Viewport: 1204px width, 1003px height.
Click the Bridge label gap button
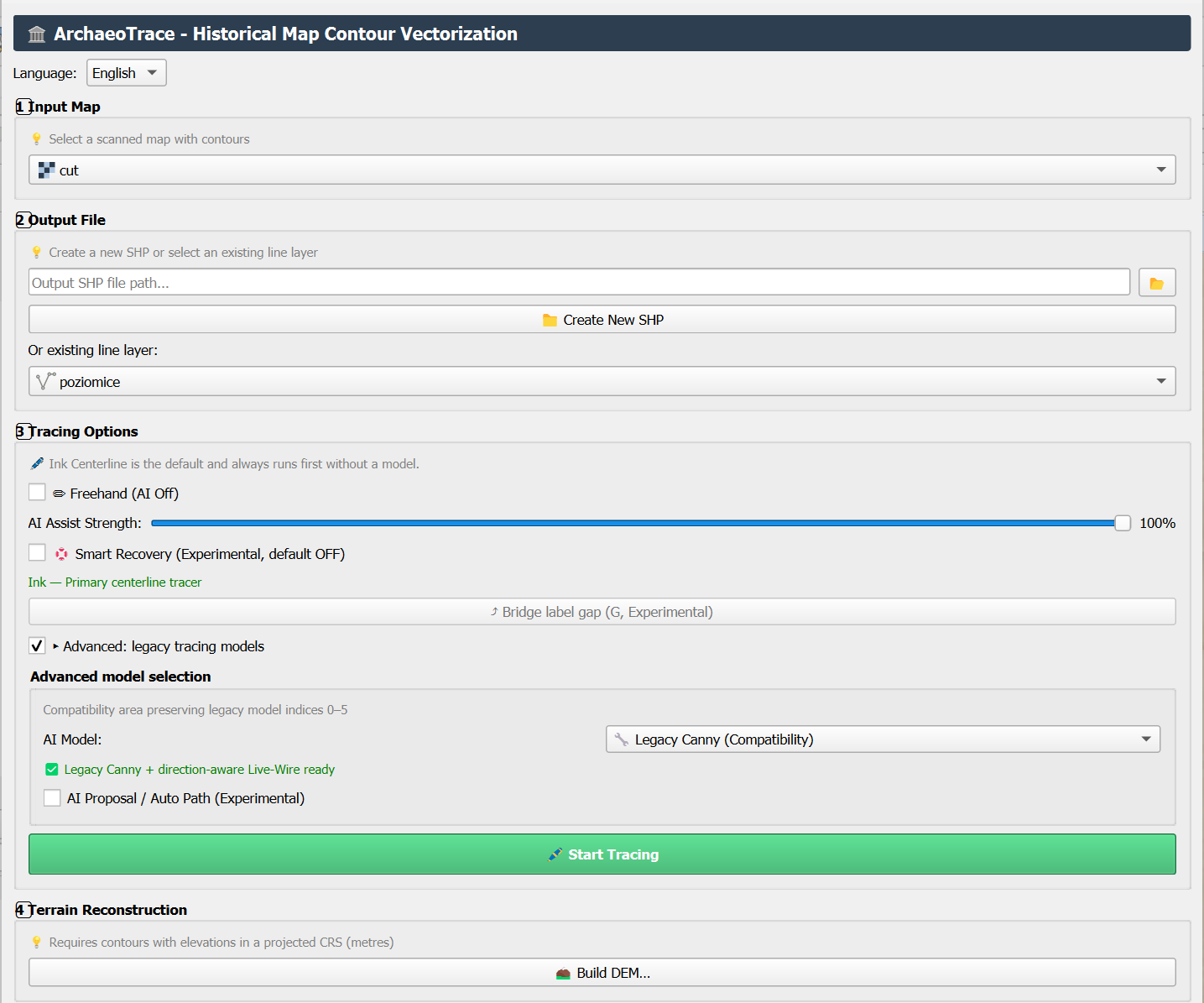click(602, 612)
